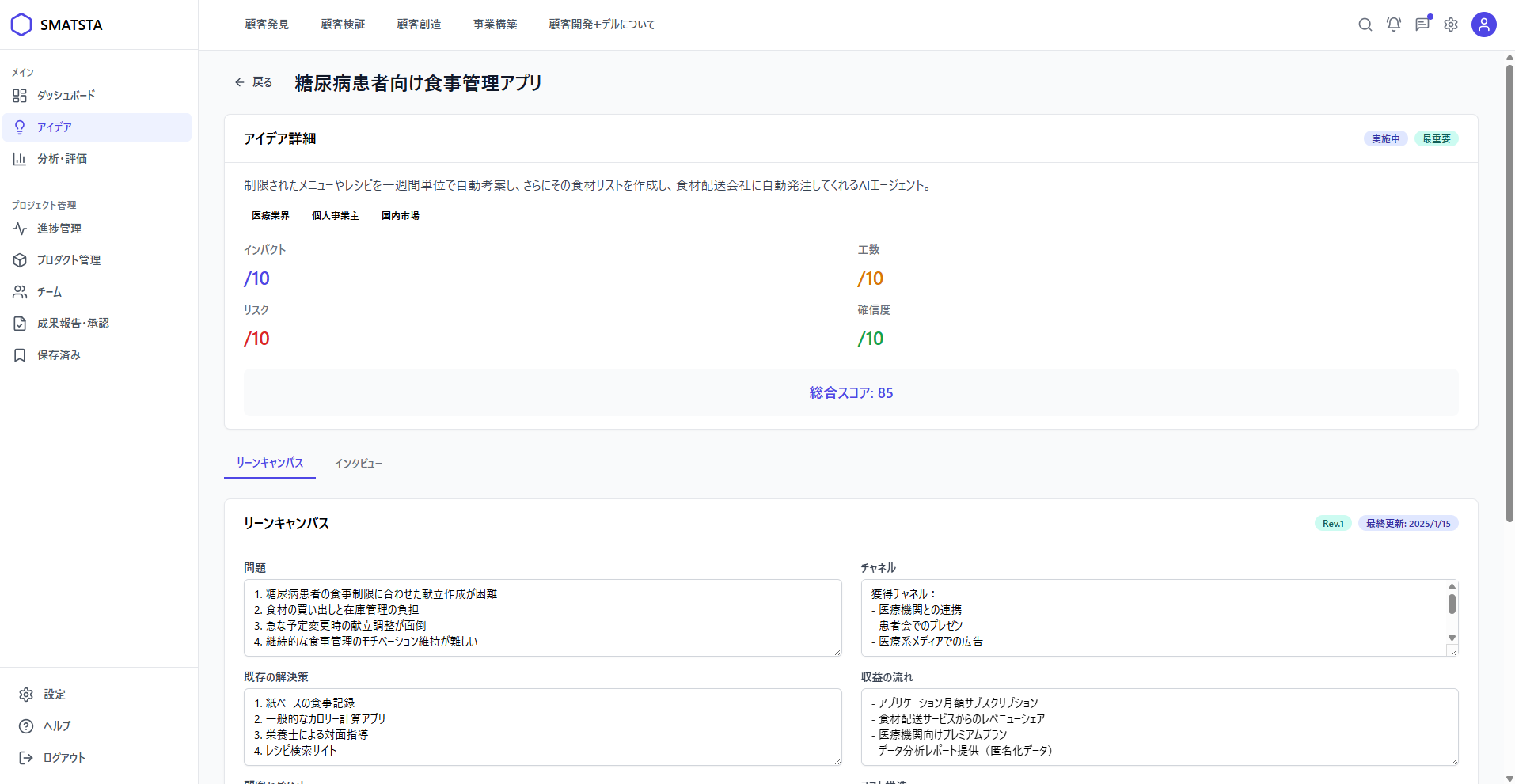Open the notifications bell
The height and width of the screenshot is (784, 1515).
[x=1393, y=25]
